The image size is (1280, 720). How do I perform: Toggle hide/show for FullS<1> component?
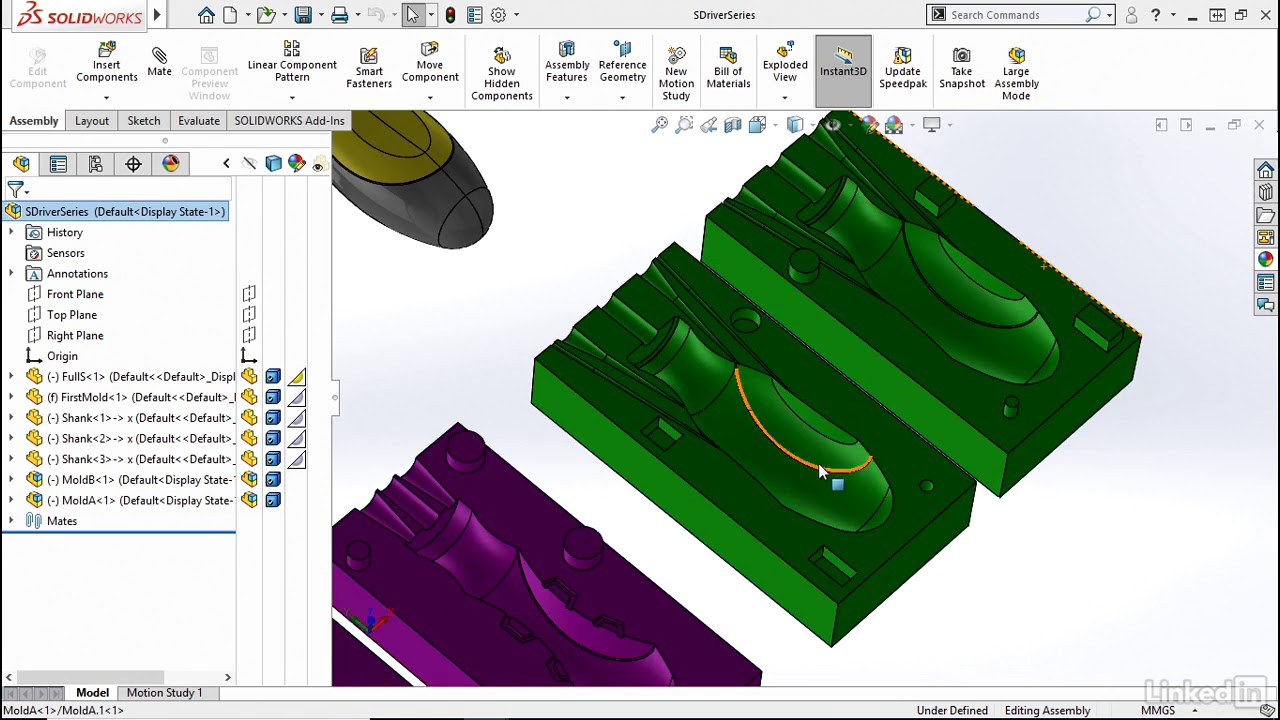(x=249, y=377)
